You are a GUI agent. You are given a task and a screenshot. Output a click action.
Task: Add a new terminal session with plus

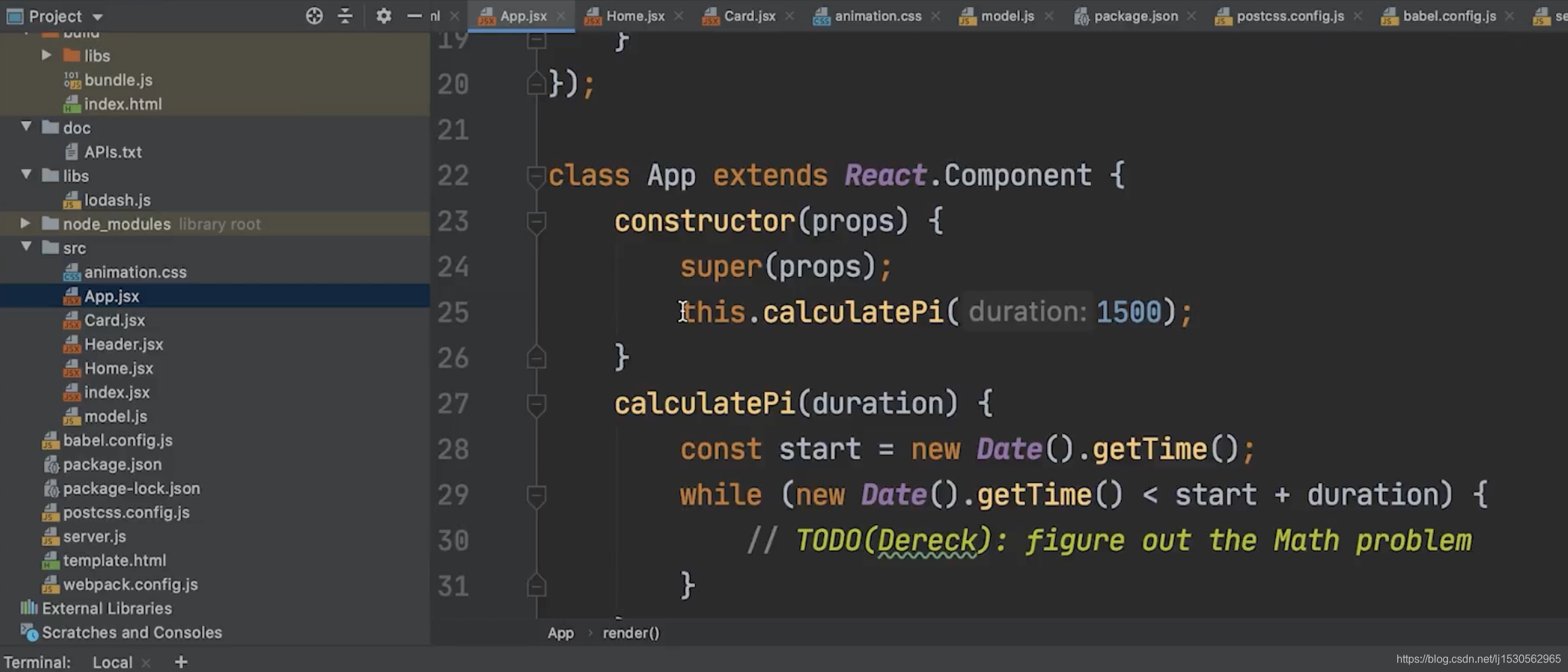click(181, 662)
